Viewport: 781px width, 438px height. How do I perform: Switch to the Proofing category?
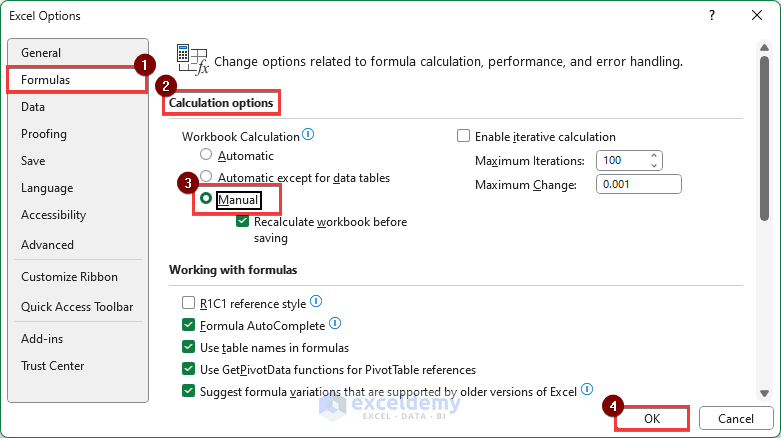tap(44, 134)
